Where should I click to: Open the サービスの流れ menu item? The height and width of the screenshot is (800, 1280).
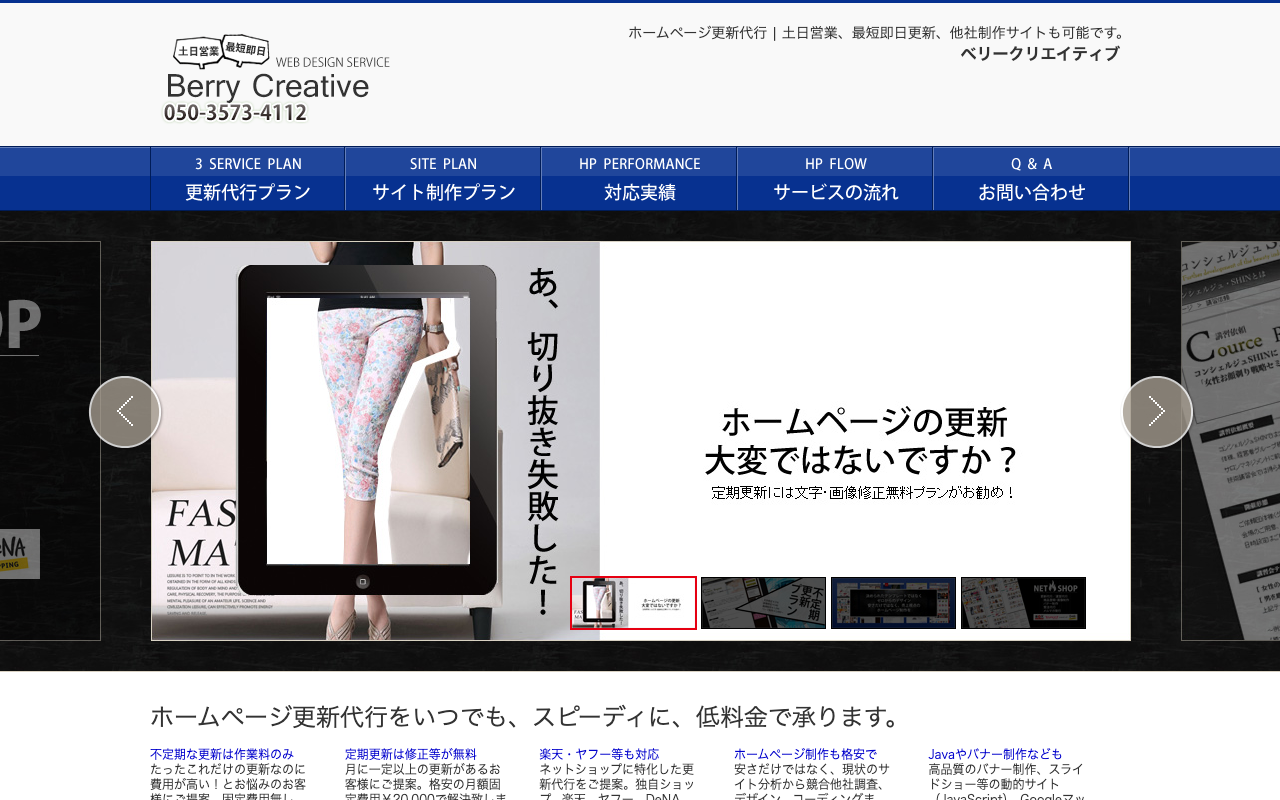click(x=836, y=179)
